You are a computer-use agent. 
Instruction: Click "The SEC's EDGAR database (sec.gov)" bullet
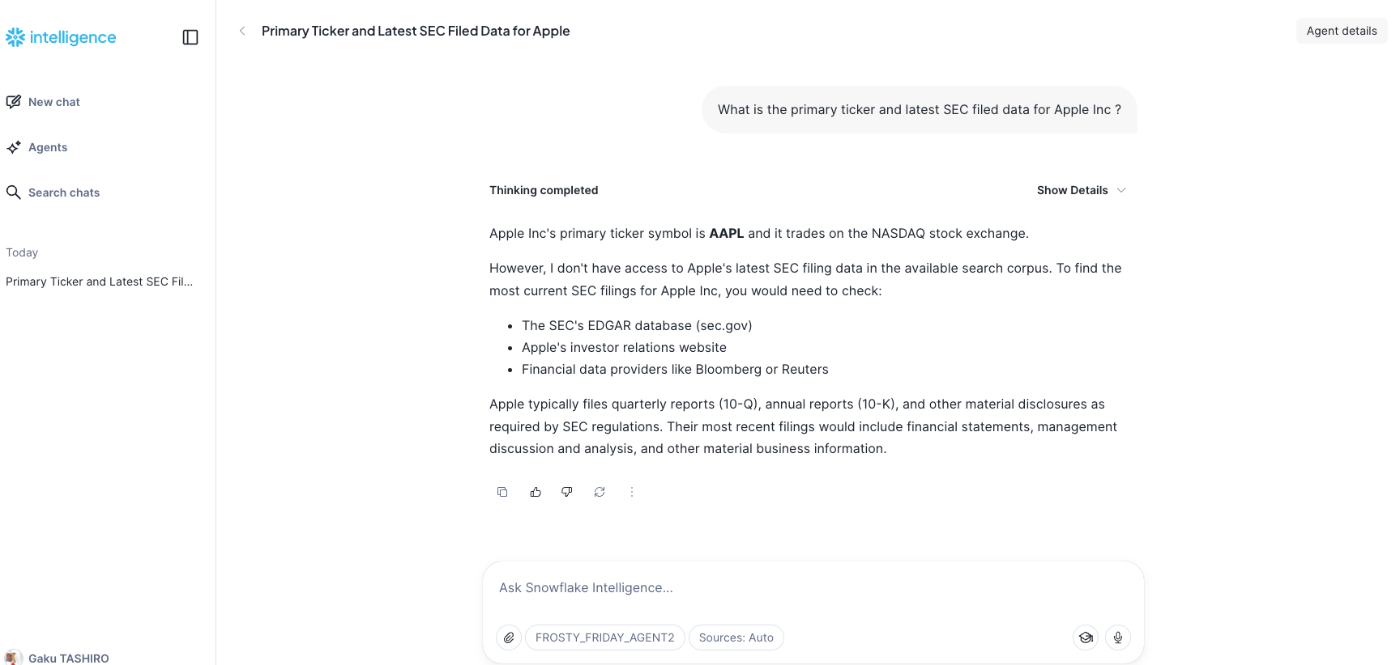pos(637,325)
